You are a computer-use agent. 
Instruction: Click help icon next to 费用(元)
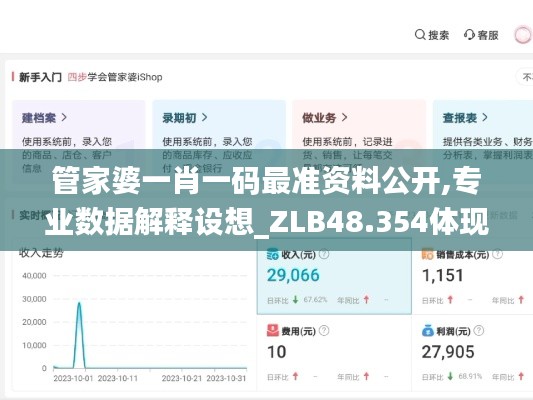(324, 331)
